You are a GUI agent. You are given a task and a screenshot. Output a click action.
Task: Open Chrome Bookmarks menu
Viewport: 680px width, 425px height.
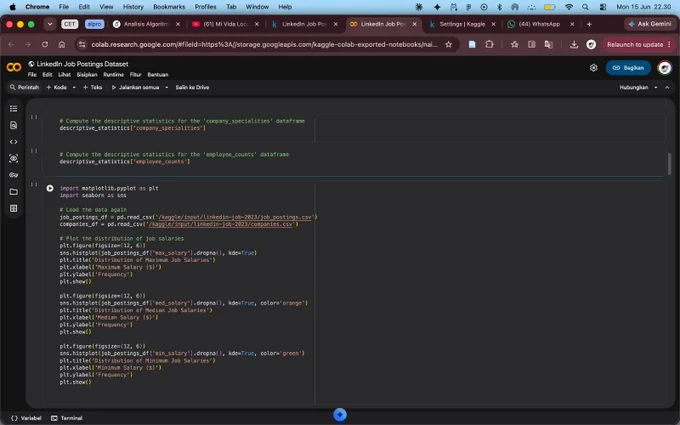[x=169, y=7]
